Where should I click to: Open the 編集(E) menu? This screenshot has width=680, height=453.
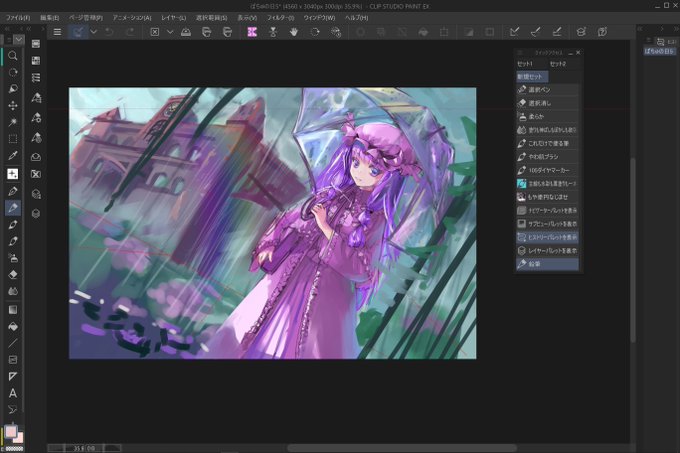pyautogui.click(x=49, y=18)
